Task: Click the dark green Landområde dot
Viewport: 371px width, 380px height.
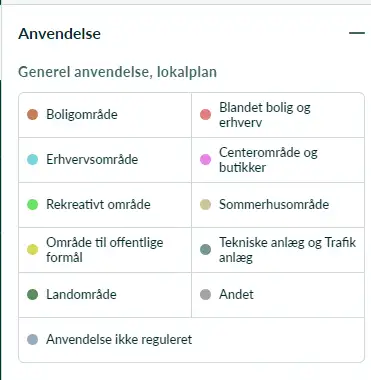Action: point(32,294)
